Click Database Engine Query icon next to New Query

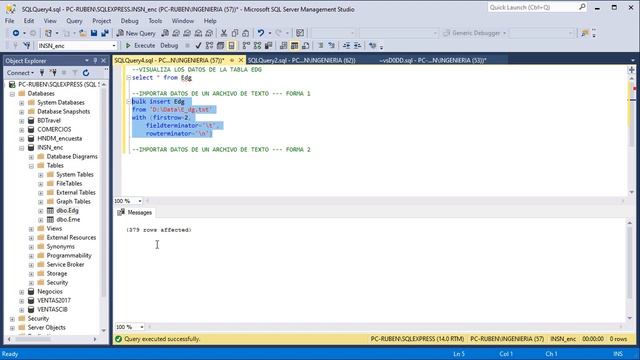click(165, 33)
